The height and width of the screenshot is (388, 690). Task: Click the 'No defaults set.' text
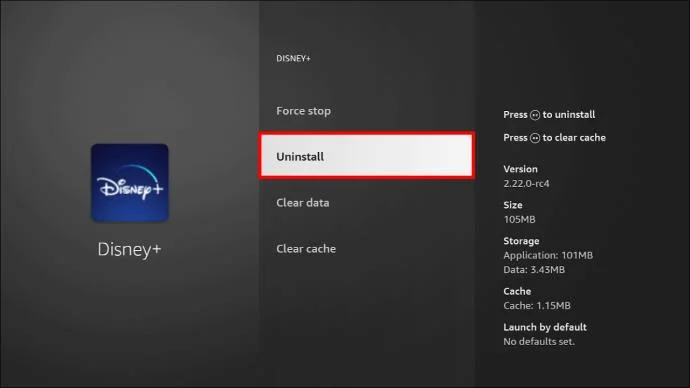539,342
